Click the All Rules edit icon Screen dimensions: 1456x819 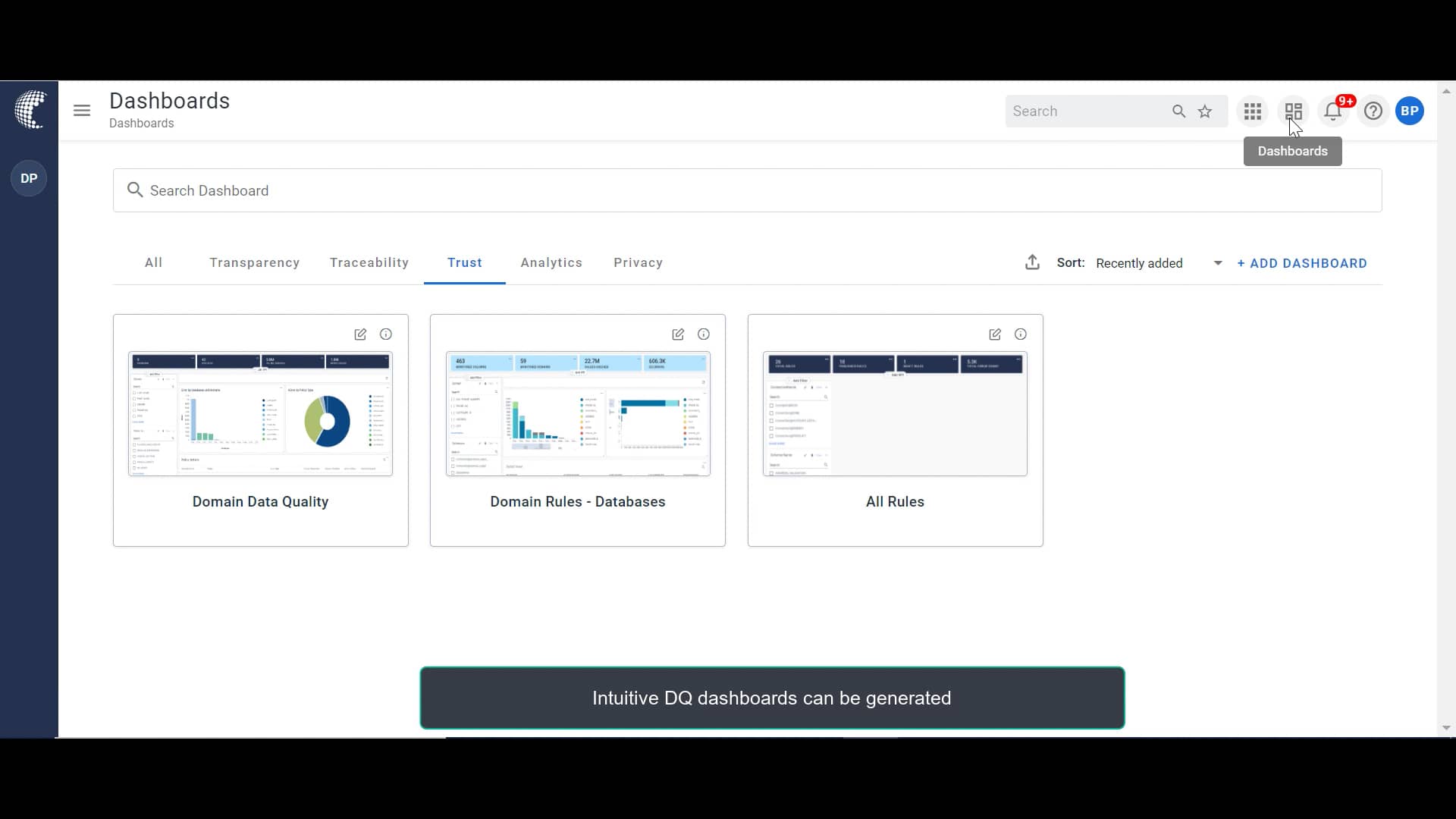(995, 333)
